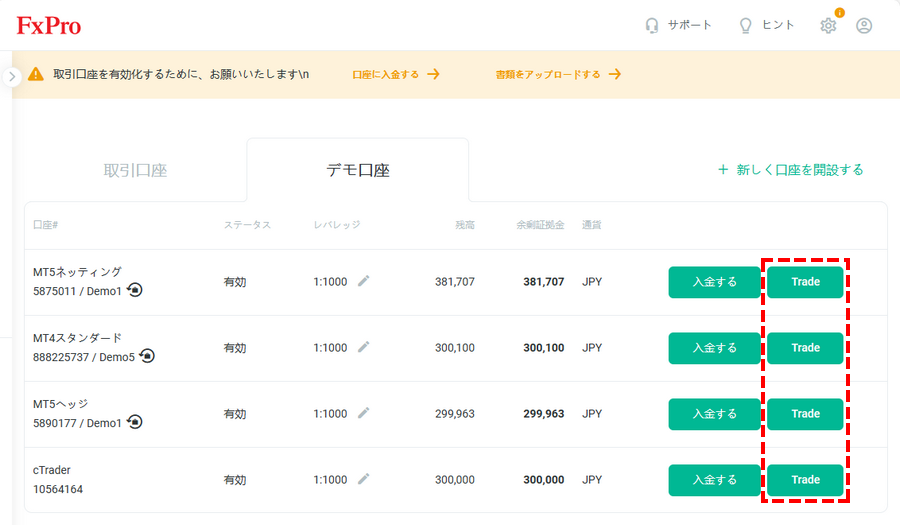This screenshot has width=900, height=525.
Task: Click the レバレッジ column header
Action: click(x=337, y=225)
